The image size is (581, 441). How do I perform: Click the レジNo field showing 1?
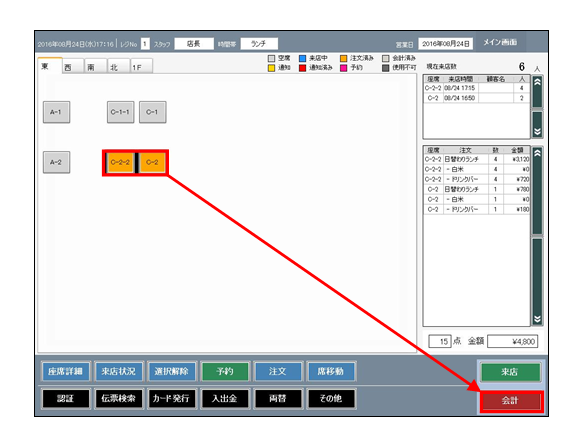coord(145,44)
